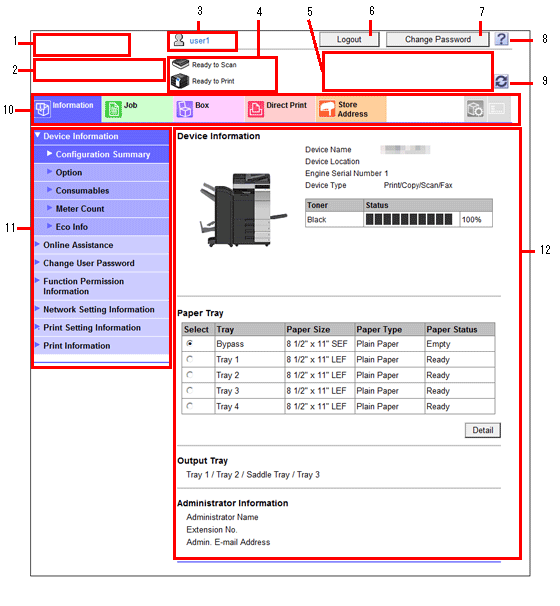Image resolution: width=560 pixels, height=606 pixels.
Task: Click the blurred Device Name value
Action: (x=405, y=149)
